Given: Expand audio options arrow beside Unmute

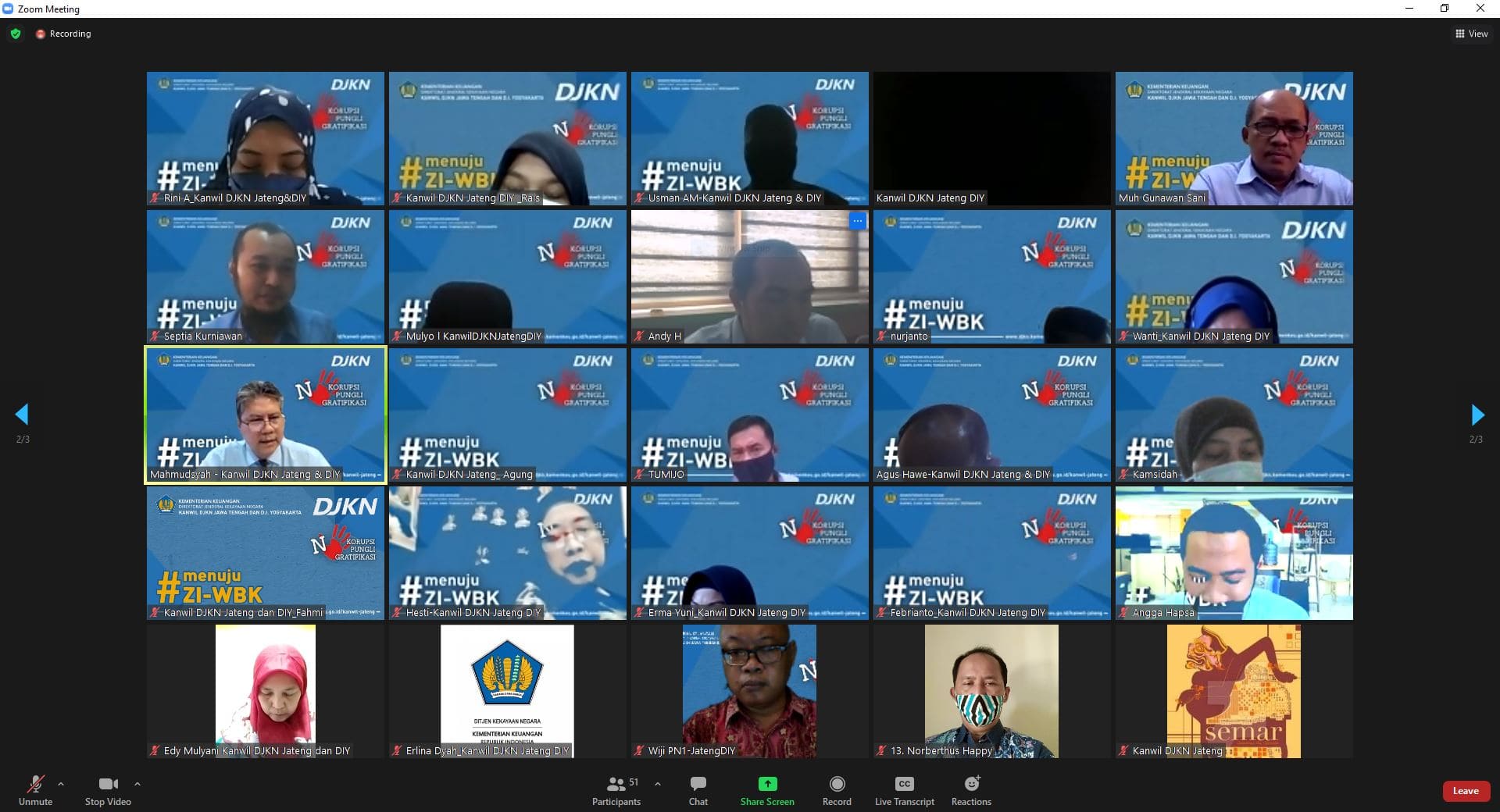Looking at the screenshot, I should tap(61, 784).
